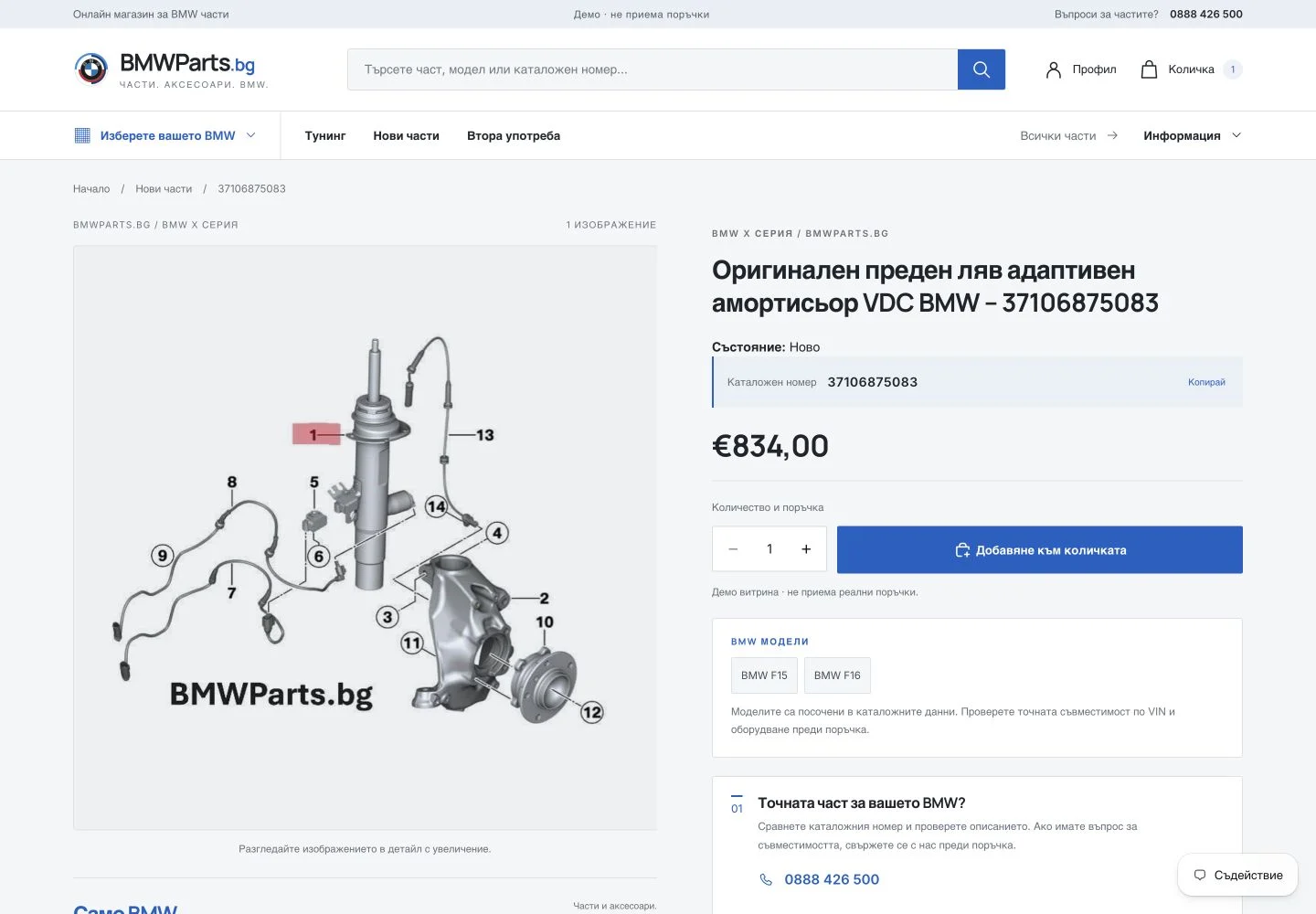Click the Количка cart label

1191,69
